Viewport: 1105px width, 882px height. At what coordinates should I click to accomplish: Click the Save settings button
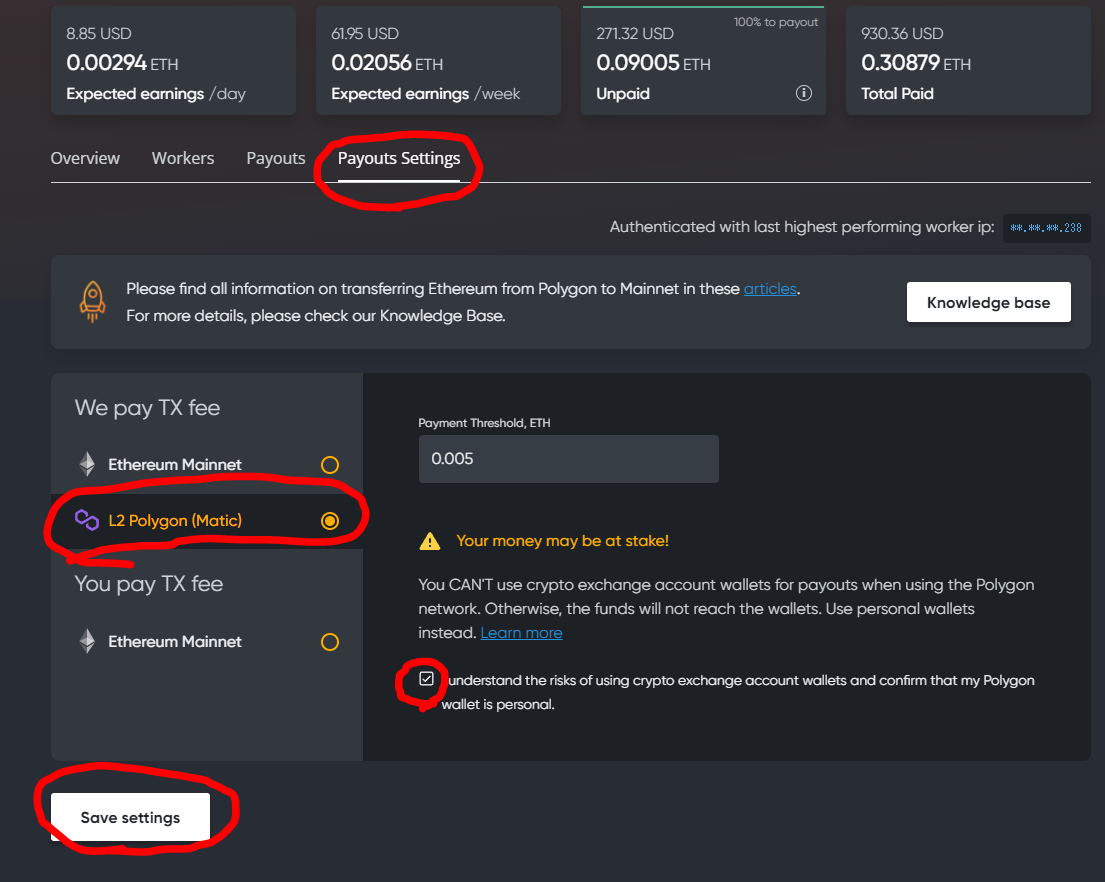pos(130,817)
